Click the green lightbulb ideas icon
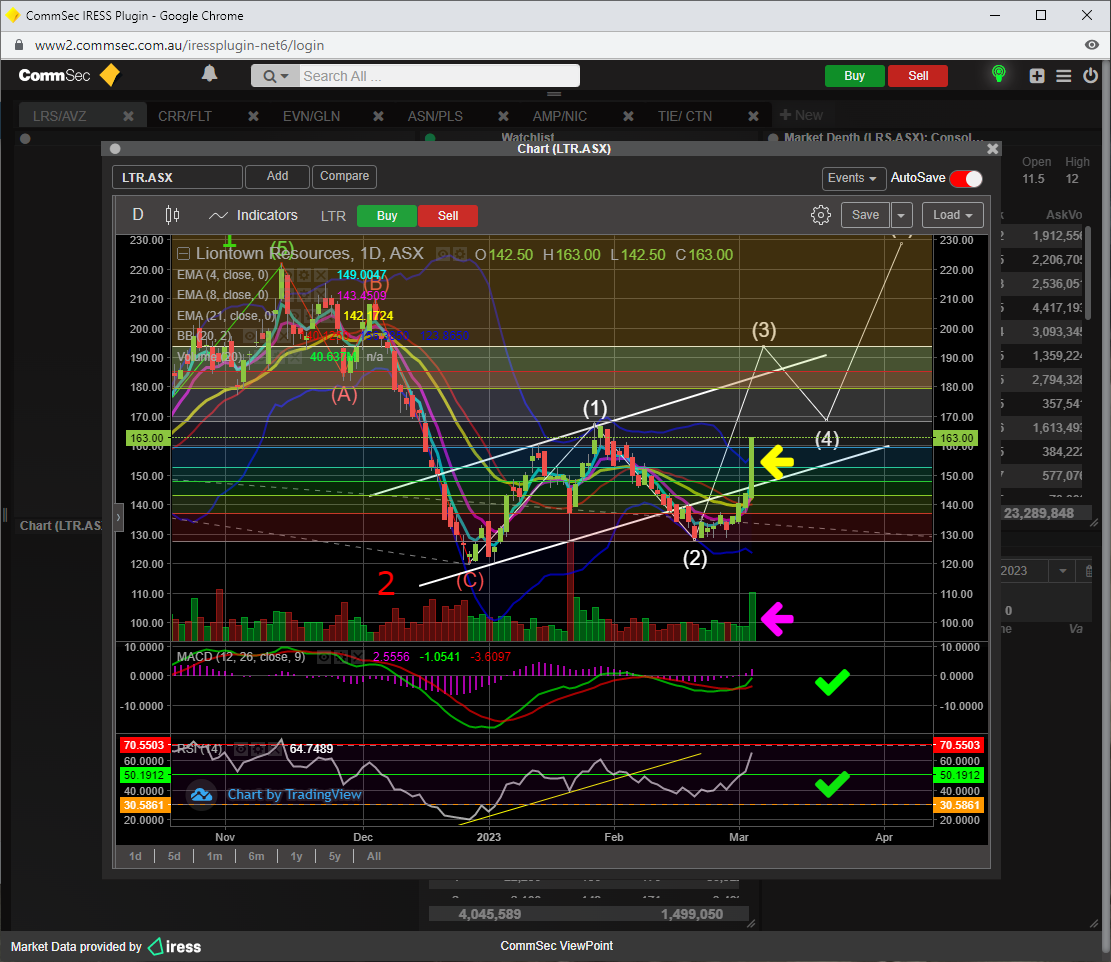1111x962 pixels. click(998, 74)
